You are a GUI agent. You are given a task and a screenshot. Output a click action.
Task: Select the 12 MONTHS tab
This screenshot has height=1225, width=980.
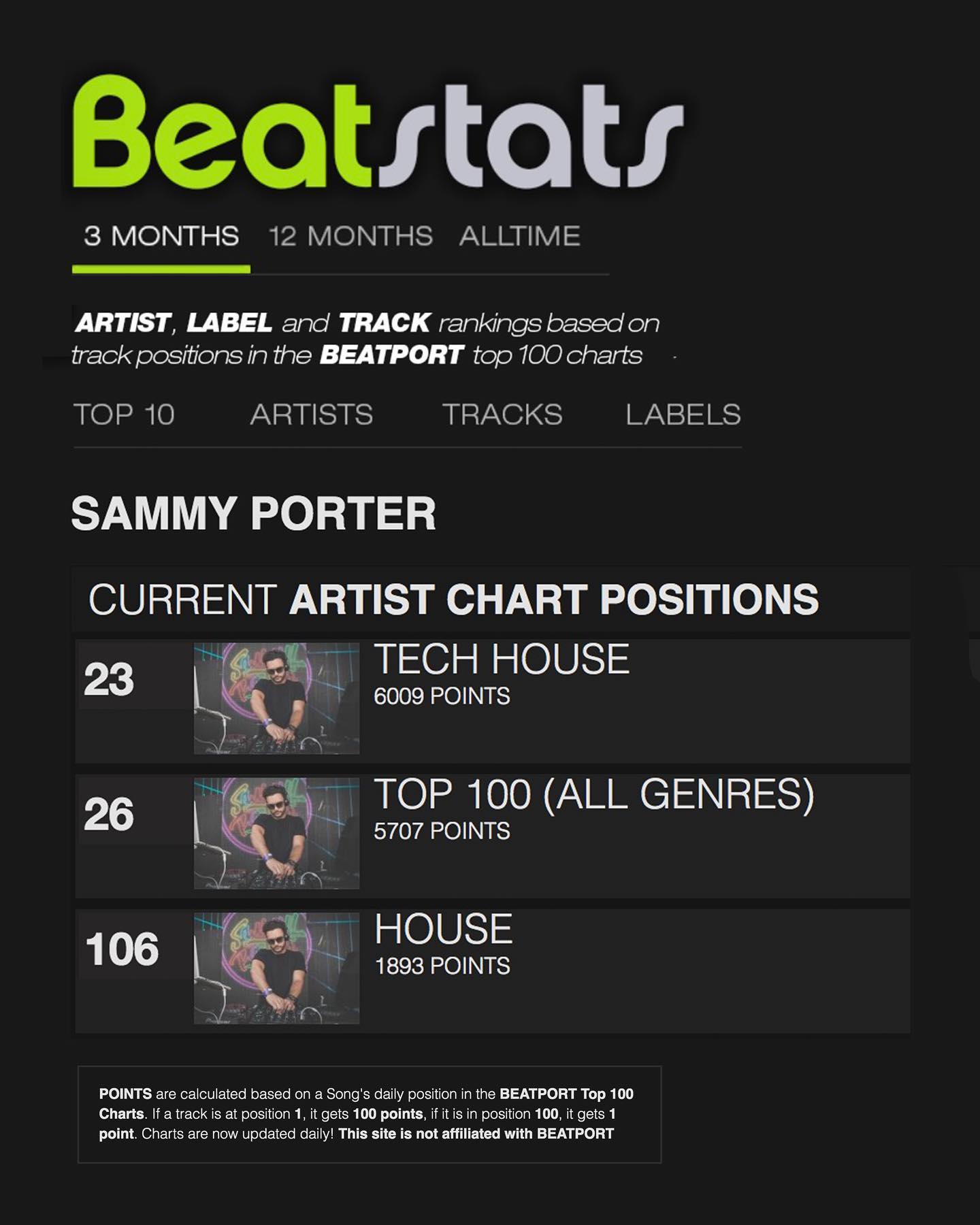point(350,236)
